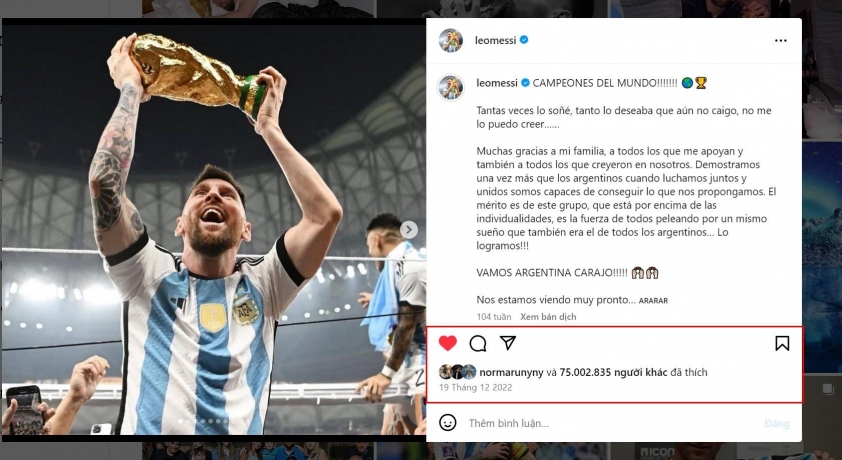Click the 19 Tháng 12 2022 date link
This screenshot has height=460, width=842.
[x=476, y=388]
